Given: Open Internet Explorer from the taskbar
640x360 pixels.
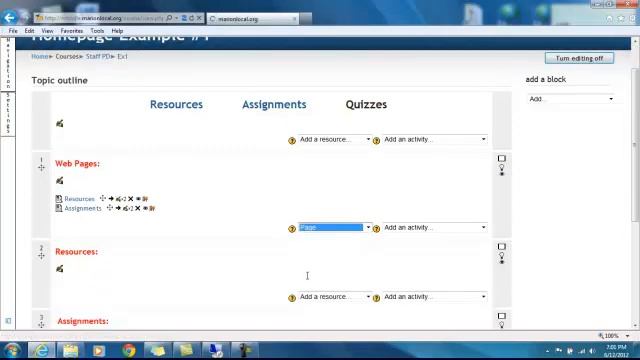Looking at the screenshot, I should [x=41, y=350].
